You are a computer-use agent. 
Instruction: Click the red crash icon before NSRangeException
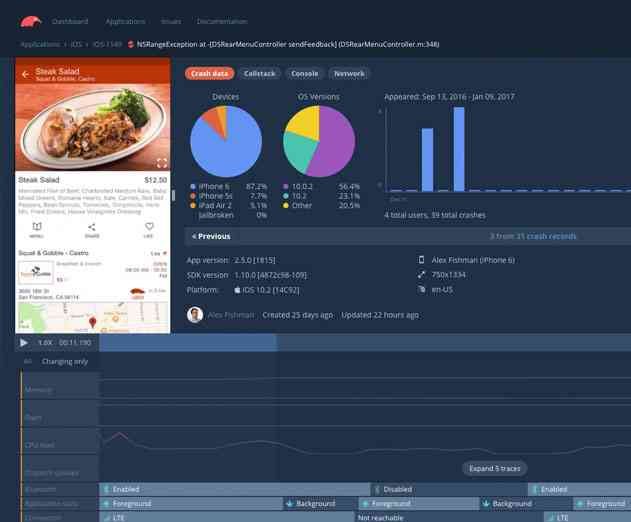click(130, 44)
